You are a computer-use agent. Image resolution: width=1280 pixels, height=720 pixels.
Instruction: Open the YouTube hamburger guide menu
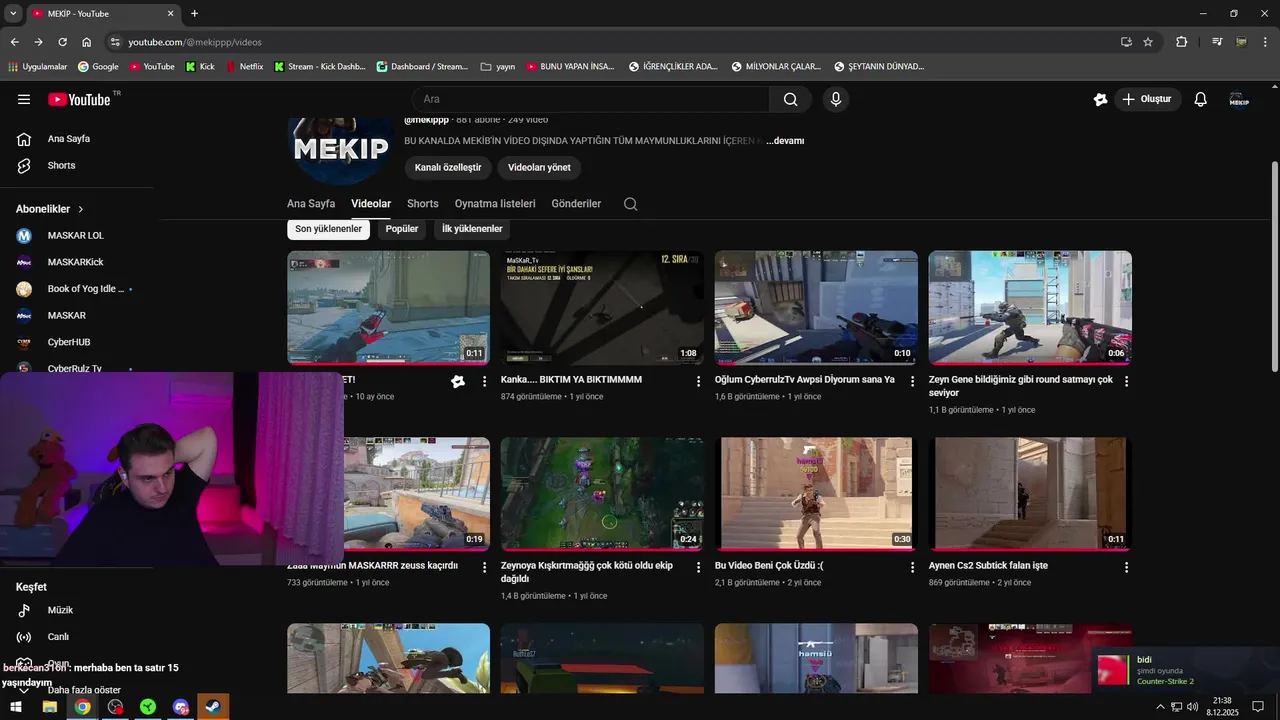pyautogui.click(x=24, y=99)
